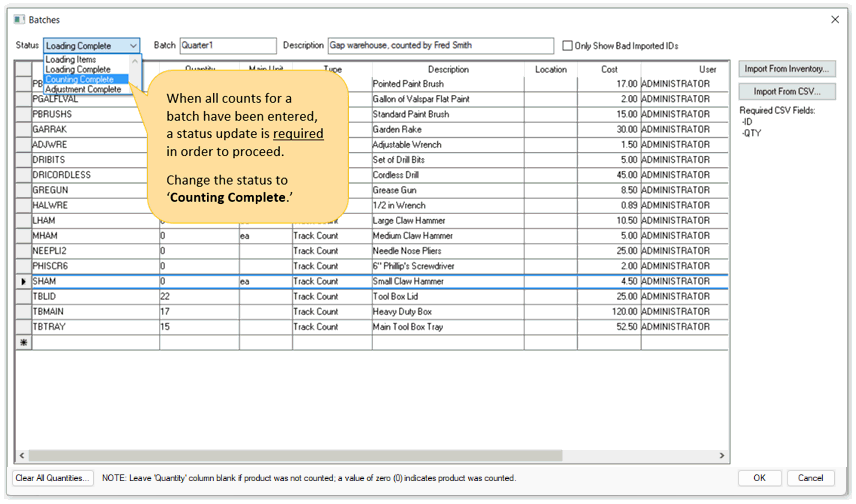Click the right arrow of horizontal scrollbar
The width and height of the screenshot is (856, 504).
pos(722,455)
